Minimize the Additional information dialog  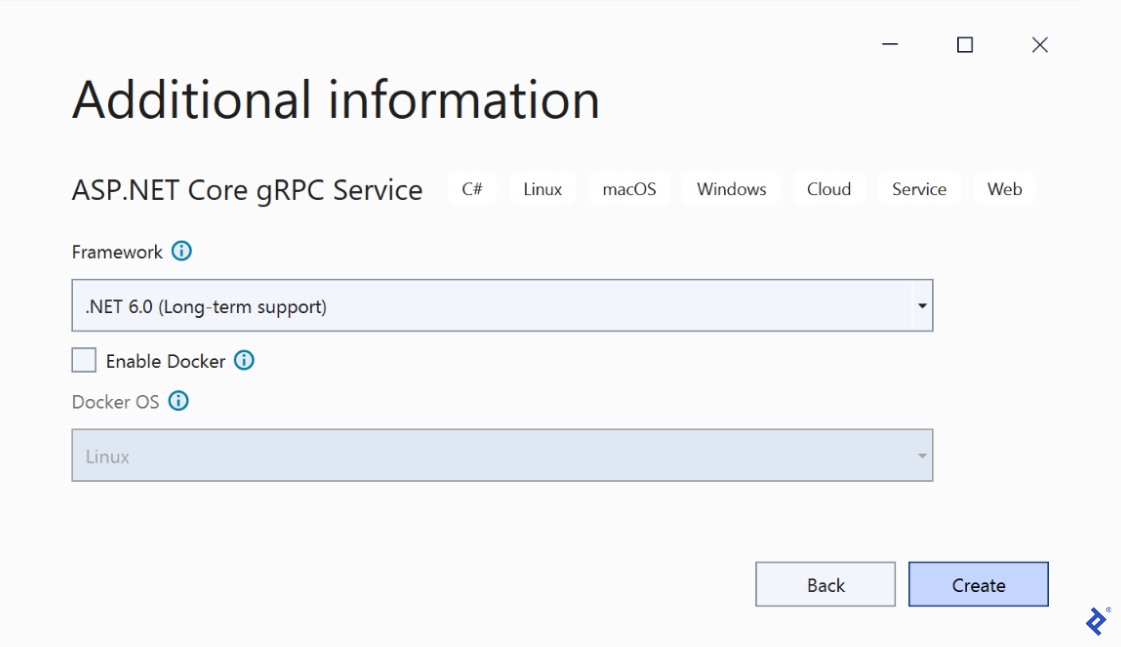889,44
